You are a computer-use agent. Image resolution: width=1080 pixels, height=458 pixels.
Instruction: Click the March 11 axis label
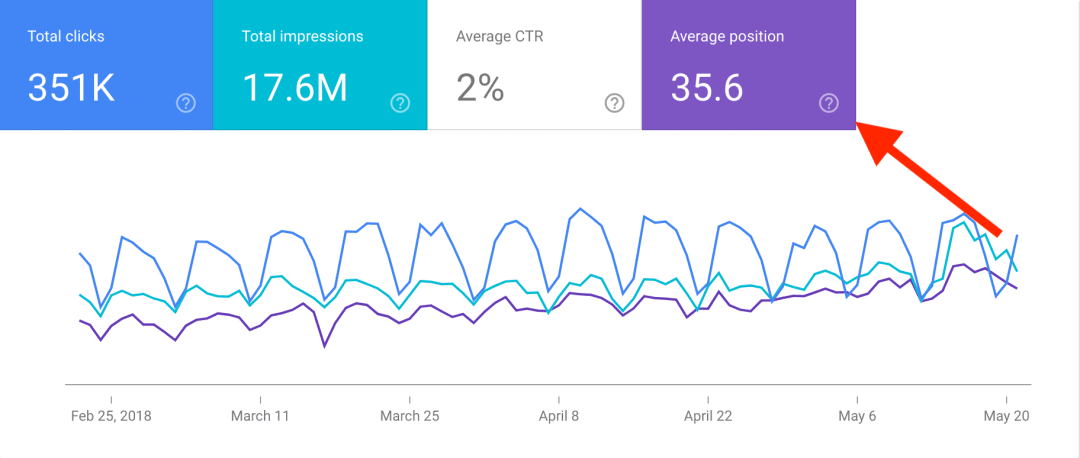[x=259, y=416]
